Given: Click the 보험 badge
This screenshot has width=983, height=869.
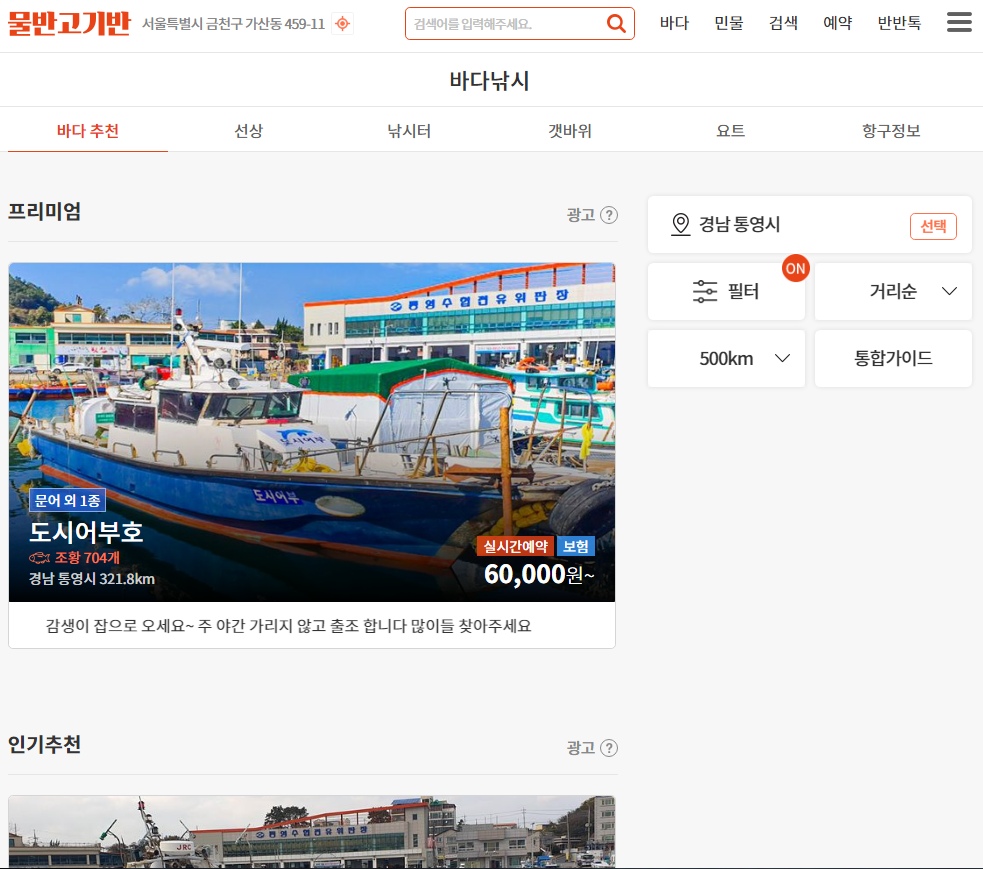Looking at the screenshot, I should 576,546.
